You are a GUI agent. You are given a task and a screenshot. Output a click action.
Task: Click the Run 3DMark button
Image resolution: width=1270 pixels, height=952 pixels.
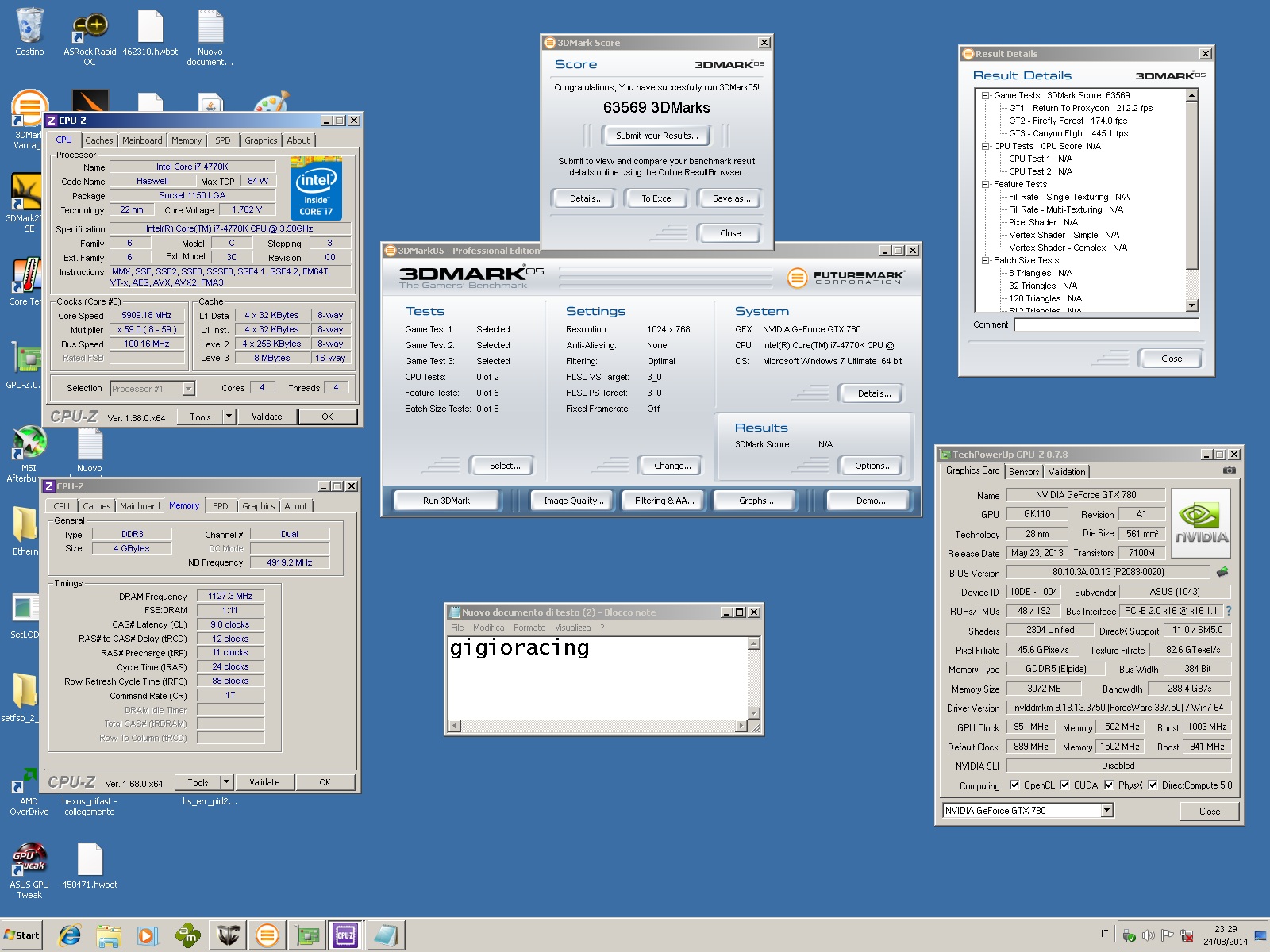pyautogui.click(x=446, y=501)
